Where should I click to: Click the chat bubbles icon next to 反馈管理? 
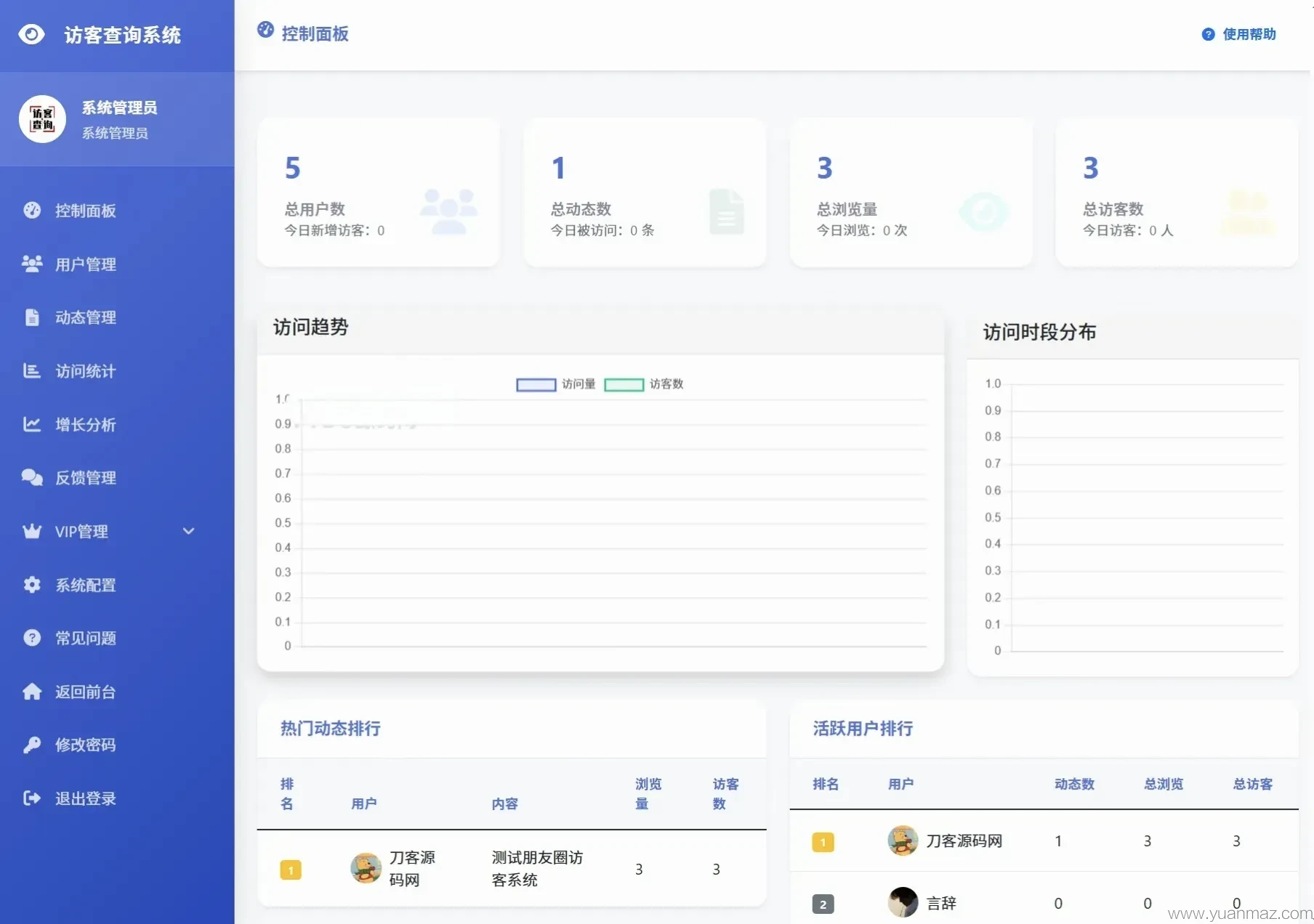32,477
